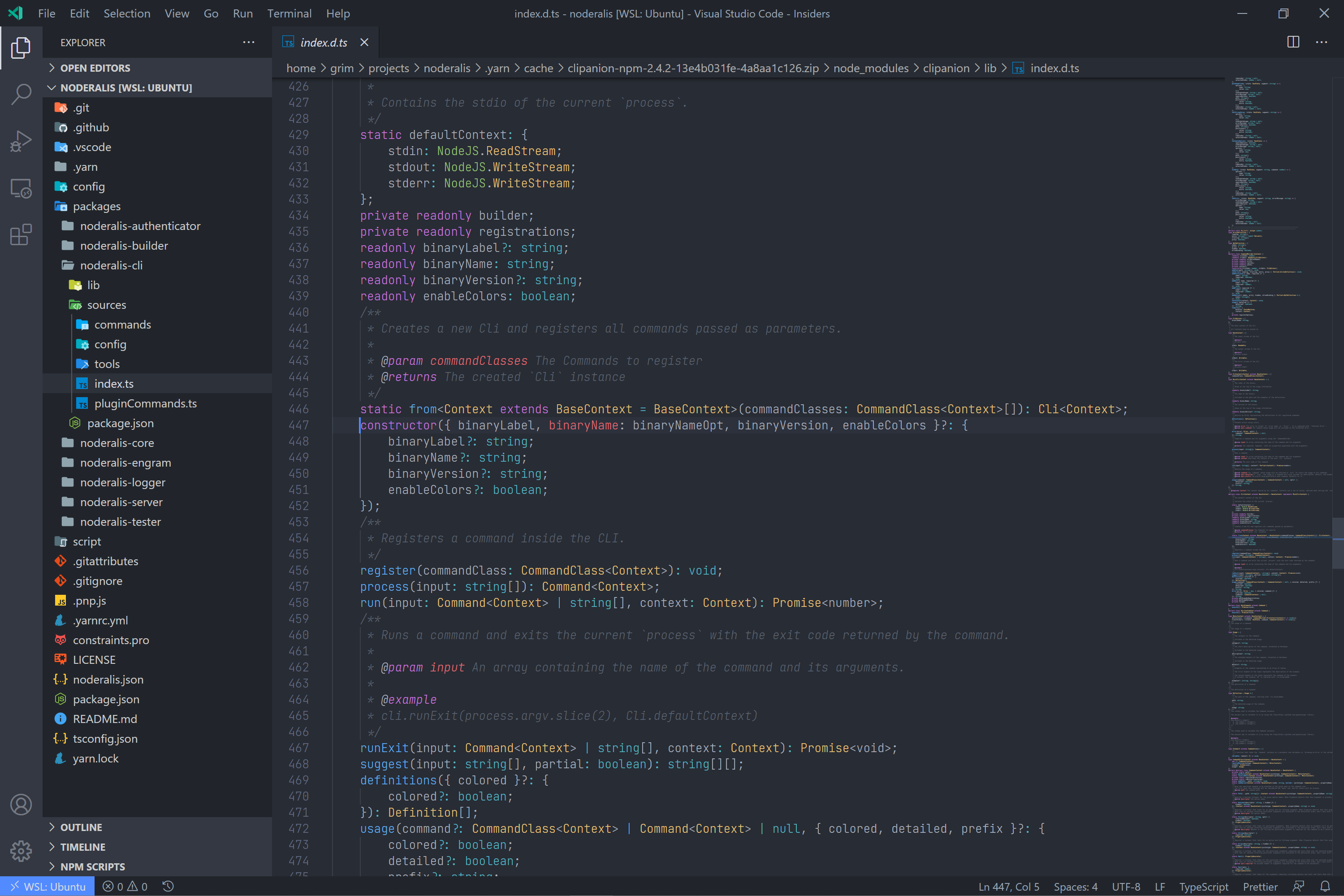Open the Terminal menu

tap(289, 13)
